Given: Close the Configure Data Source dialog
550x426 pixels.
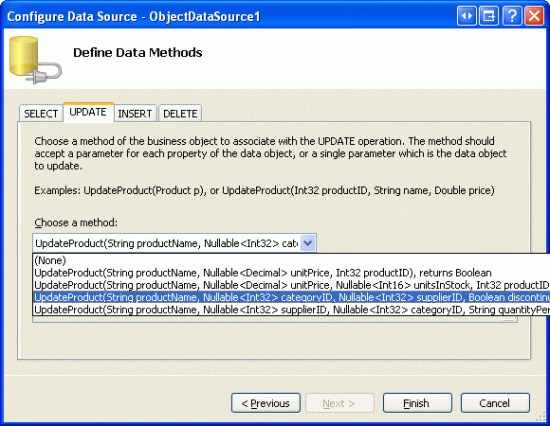Looking at the screenshot, I should pyautogui.click(x=534, y=16).
